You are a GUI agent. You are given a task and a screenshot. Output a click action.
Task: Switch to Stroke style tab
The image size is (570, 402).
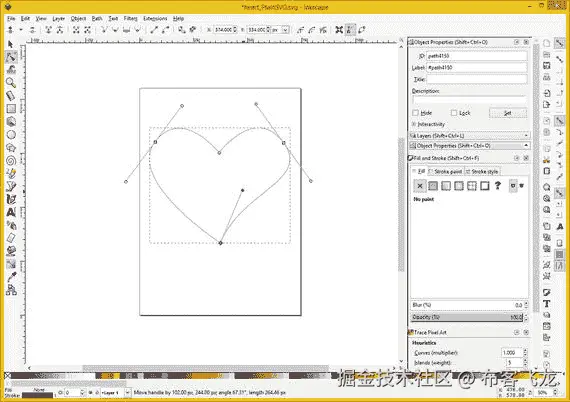tap(482, 171)
